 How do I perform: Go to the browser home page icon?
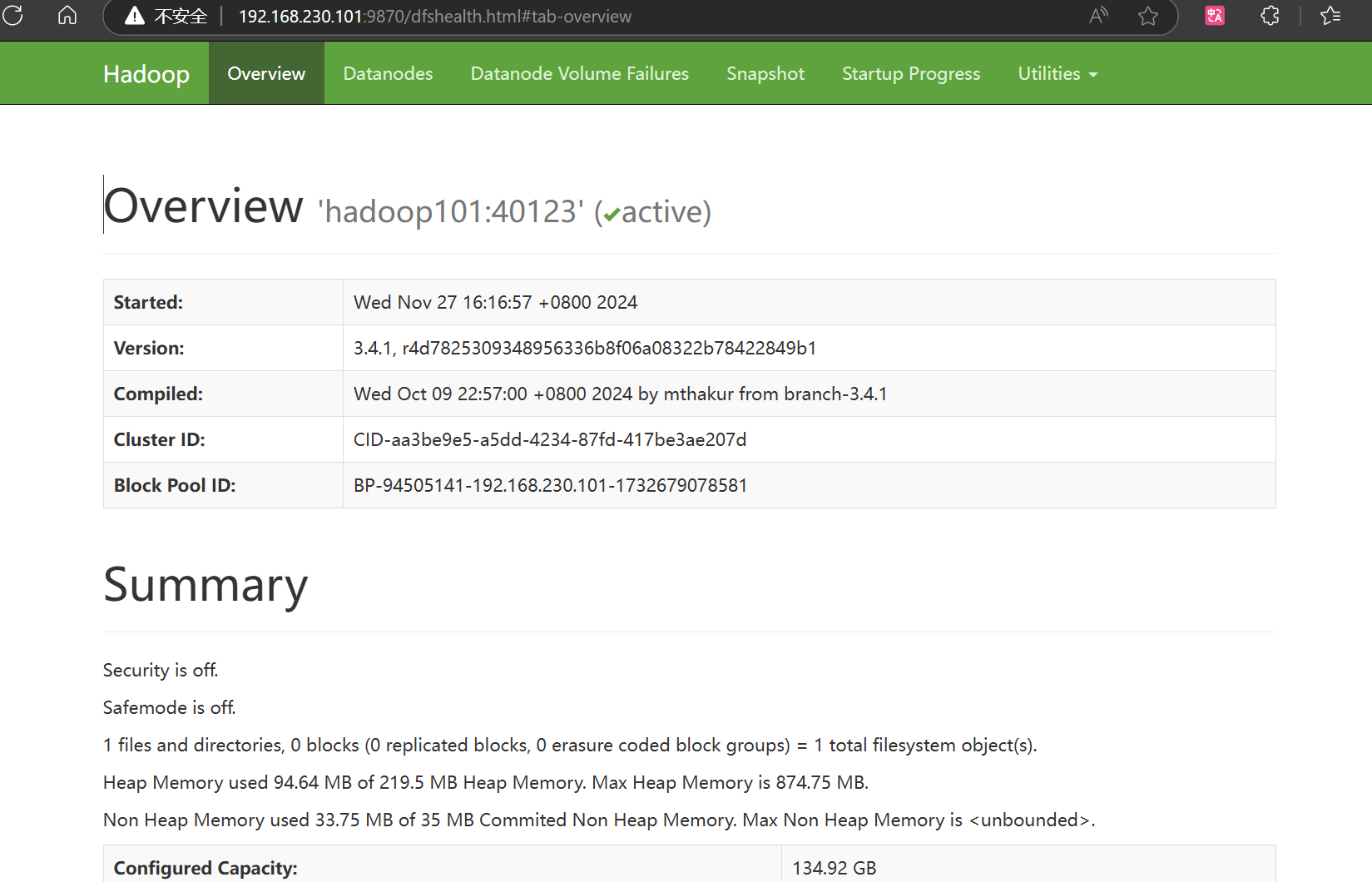coord(67,15)
